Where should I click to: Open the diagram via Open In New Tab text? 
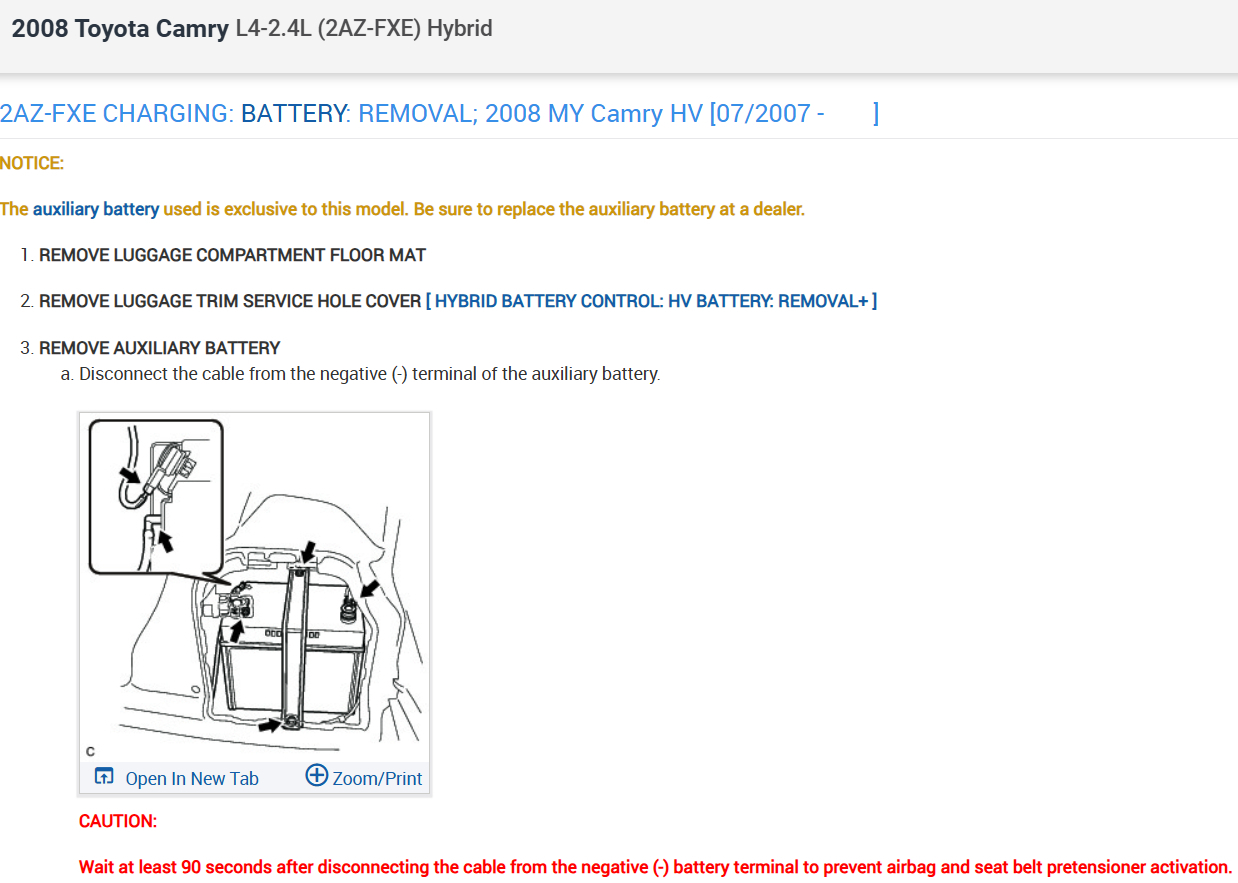(x=192, y=778)
